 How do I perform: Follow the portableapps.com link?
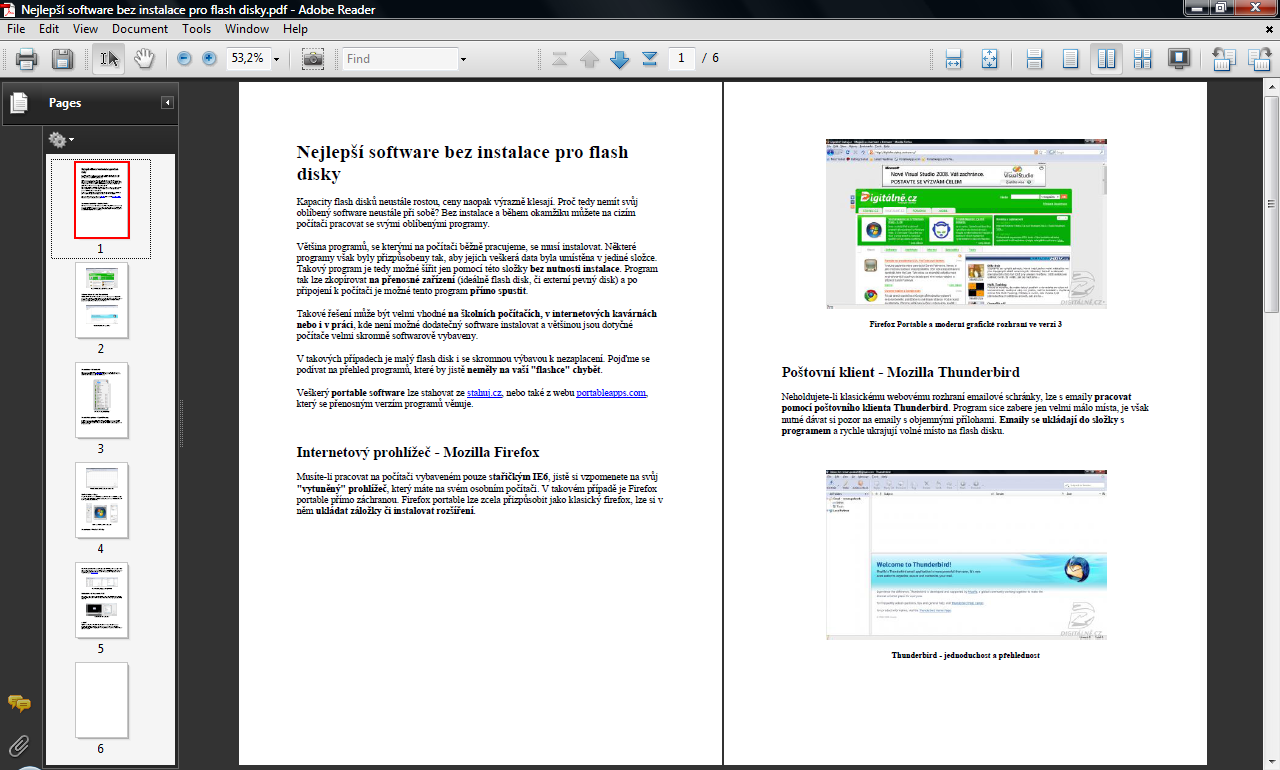point(611,393)
